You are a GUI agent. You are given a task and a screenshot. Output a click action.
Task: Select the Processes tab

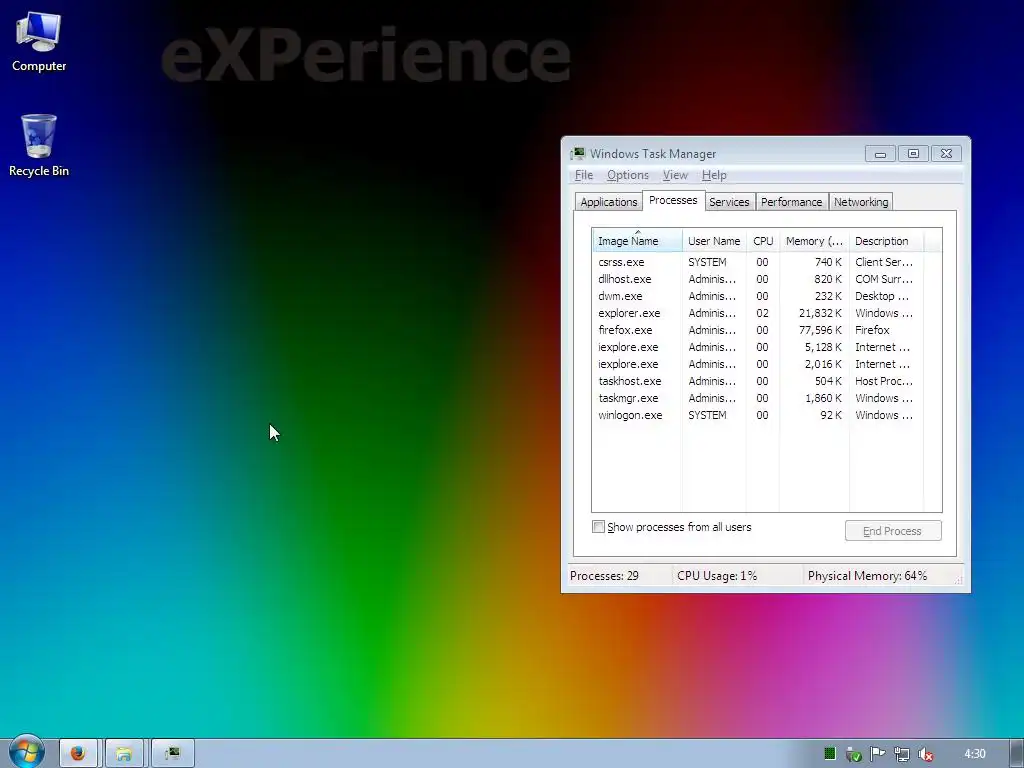673,200
